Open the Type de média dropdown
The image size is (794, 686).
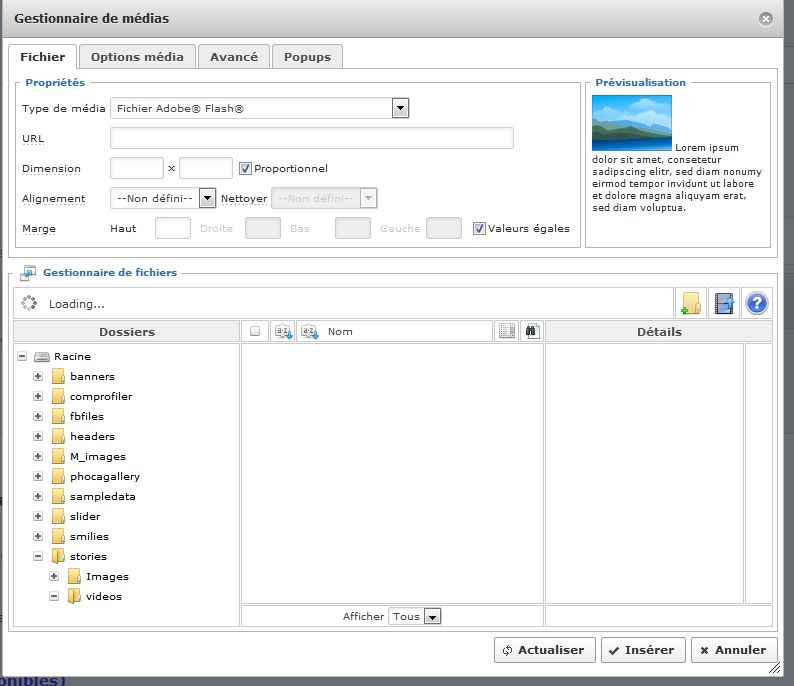coord(400,108)
